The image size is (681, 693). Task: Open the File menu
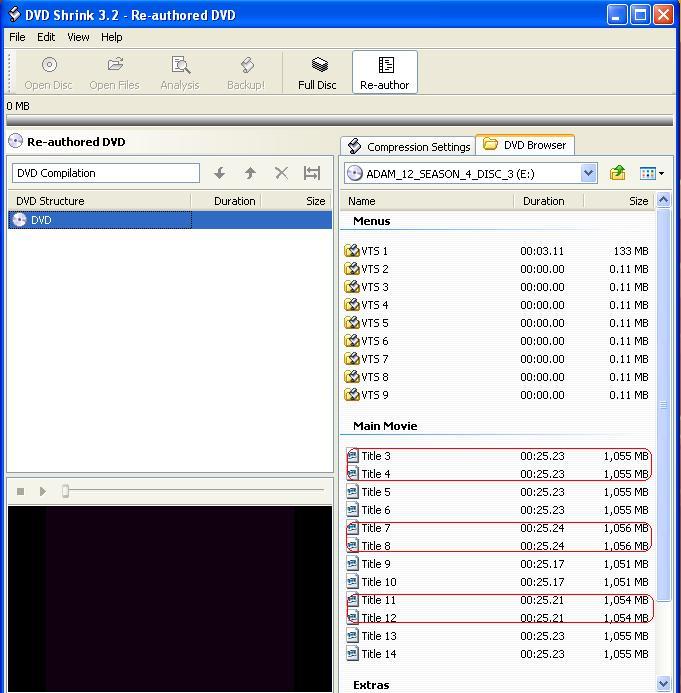click(17, 37)
